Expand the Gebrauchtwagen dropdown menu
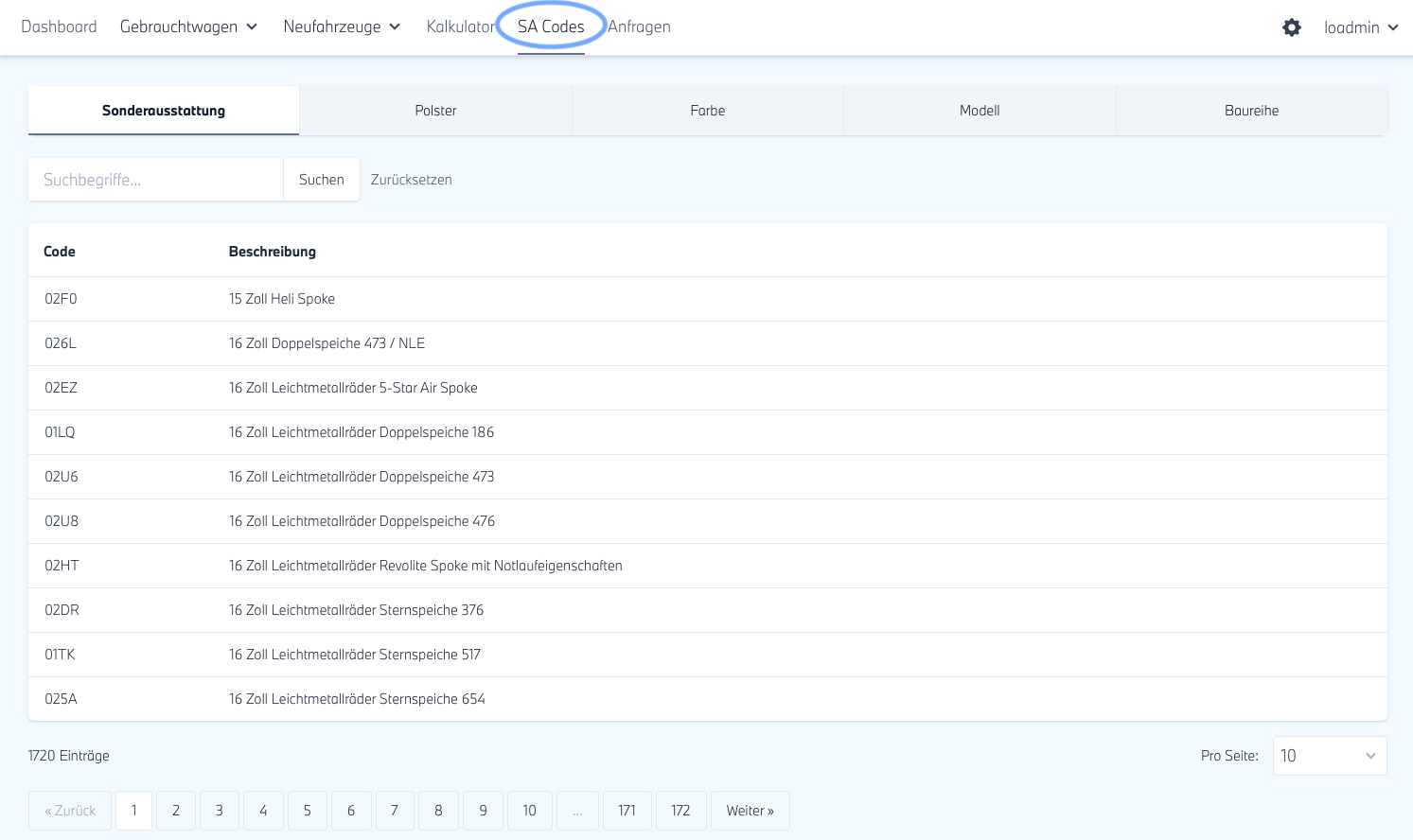This screenshot has height=840, width=1413. pyautogui.click(x=188, y=26)
